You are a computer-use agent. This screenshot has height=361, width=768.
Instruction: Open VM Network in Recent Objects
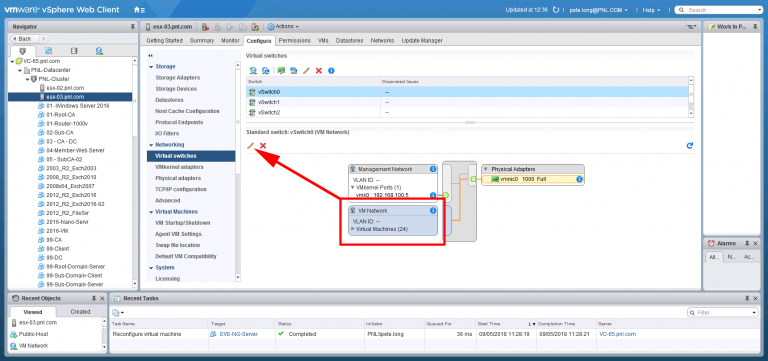(33, 346)
